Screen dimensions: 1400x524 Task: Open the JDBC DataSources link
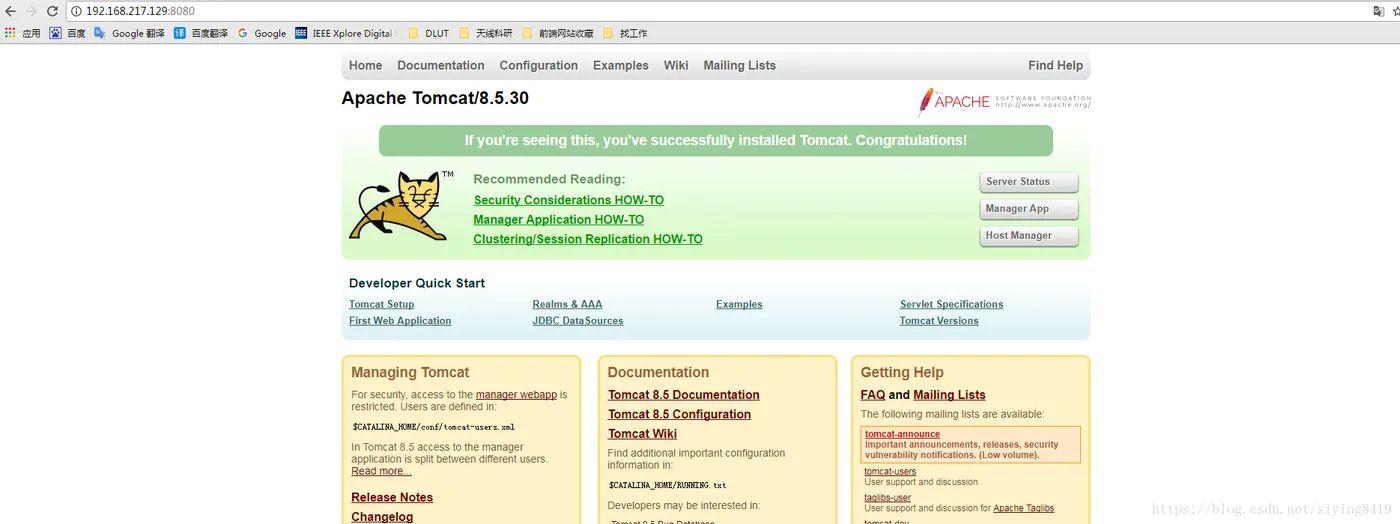578,321
